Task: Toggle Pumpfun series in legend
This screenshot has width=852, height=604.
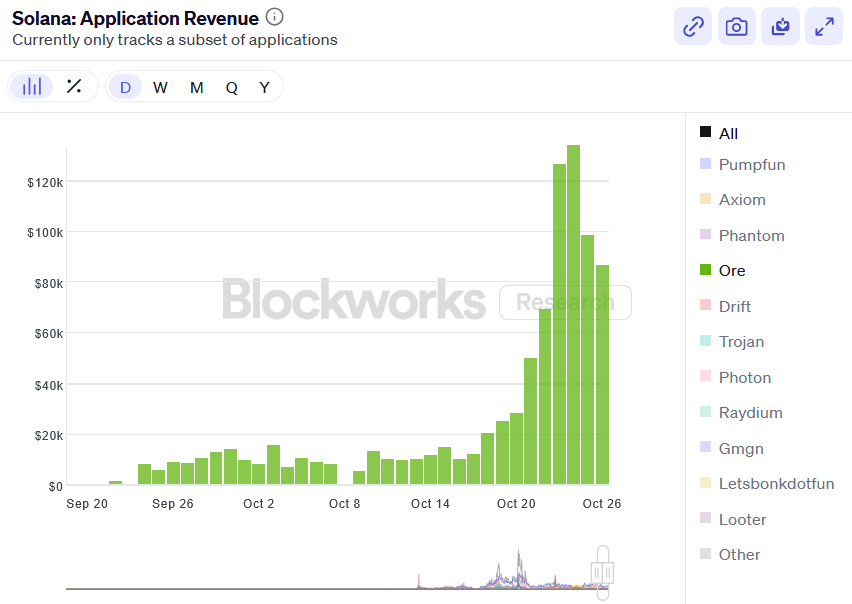Action: tap(742, 165)
